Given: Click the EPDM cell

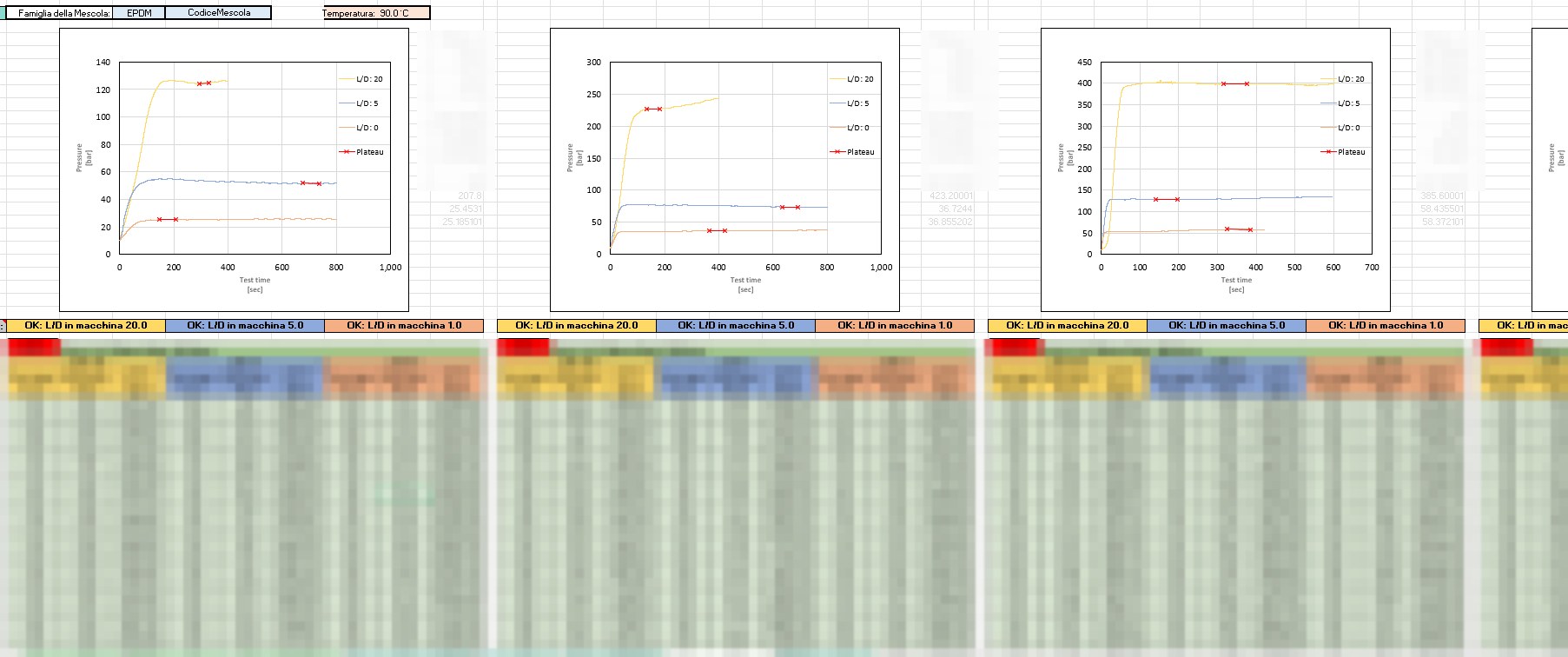Looking at the screenshot, I should (x=139, y=13).
